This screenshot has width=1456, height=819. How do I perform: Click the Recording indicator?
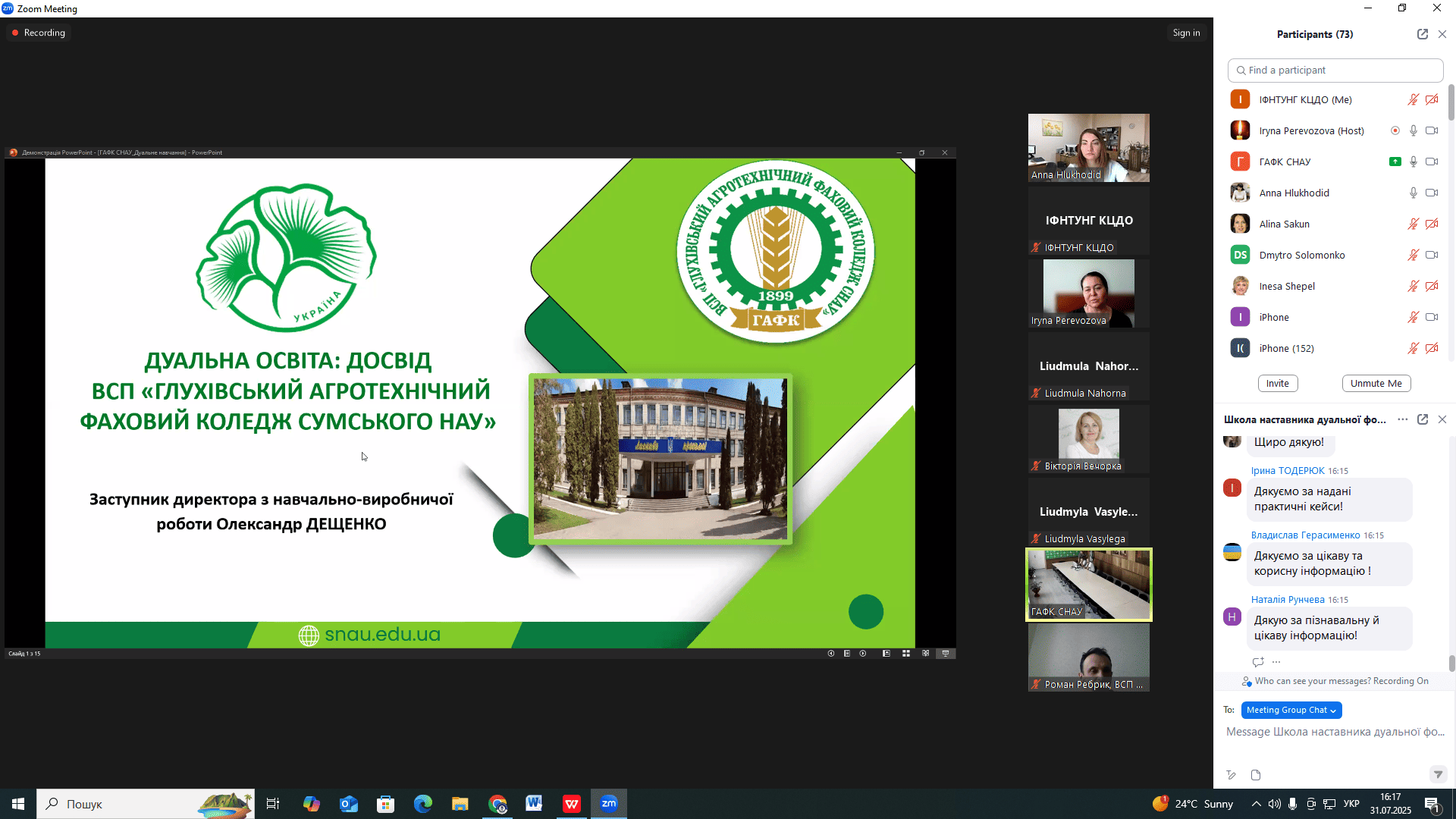[39, 33]
